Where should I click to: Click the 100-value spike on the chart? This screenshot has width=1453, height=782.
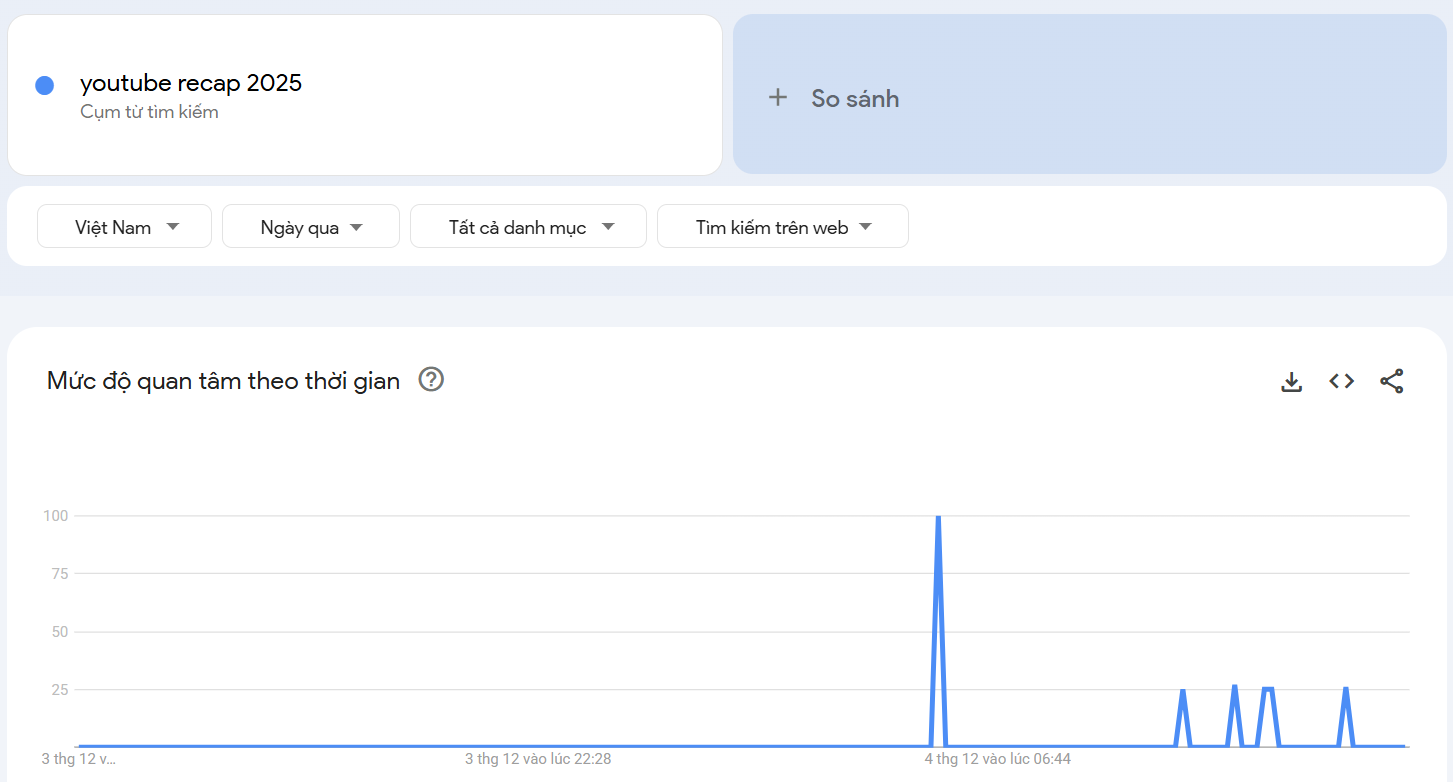[x=938, y=518]
